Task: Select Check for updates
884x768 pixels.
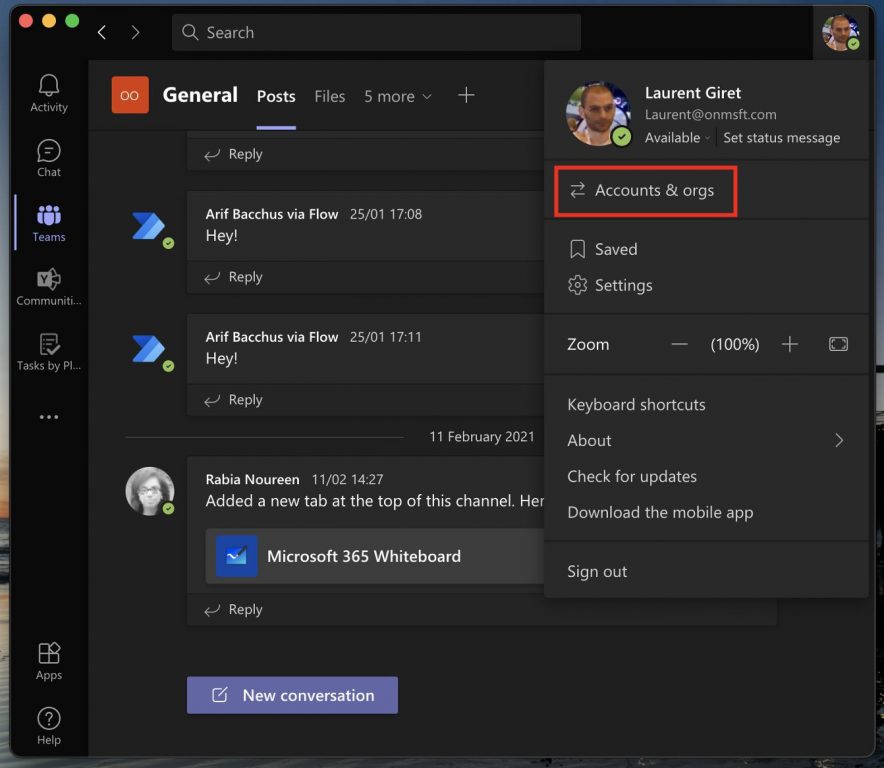Action: (x=631, y=477)
